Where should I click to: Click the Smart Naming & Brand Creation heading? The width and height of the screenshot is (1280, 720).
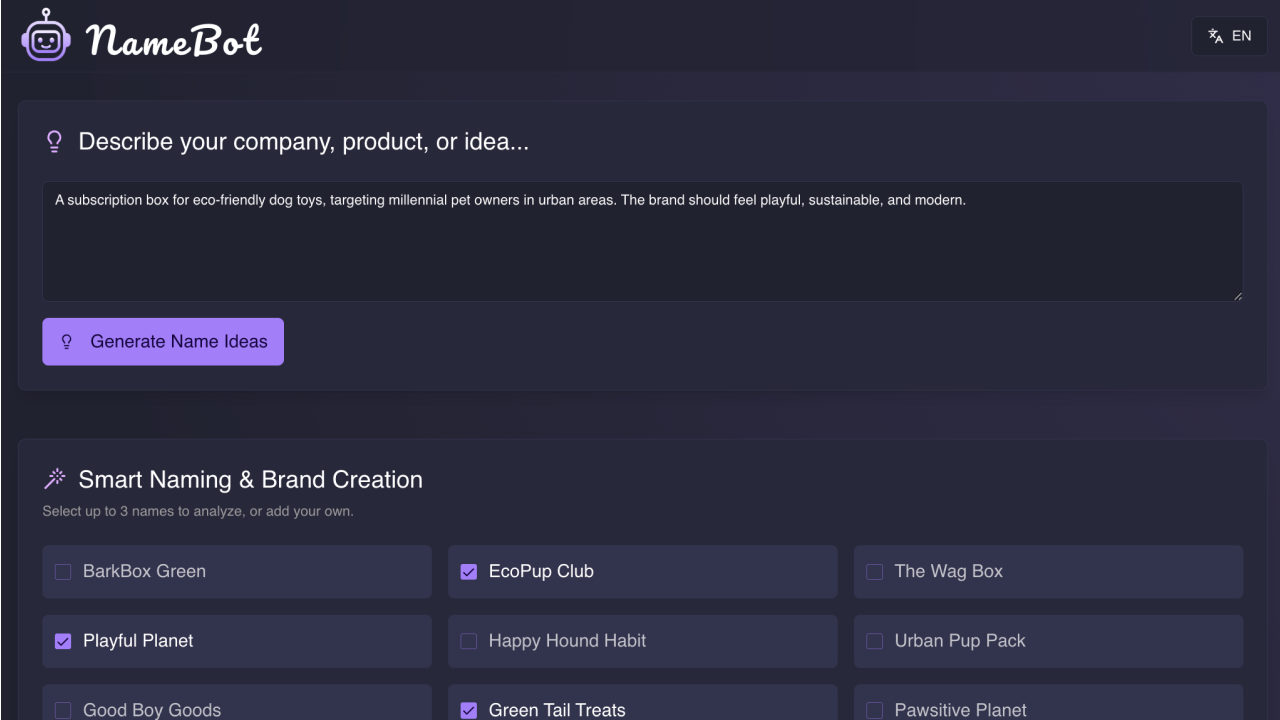point(250,480)
